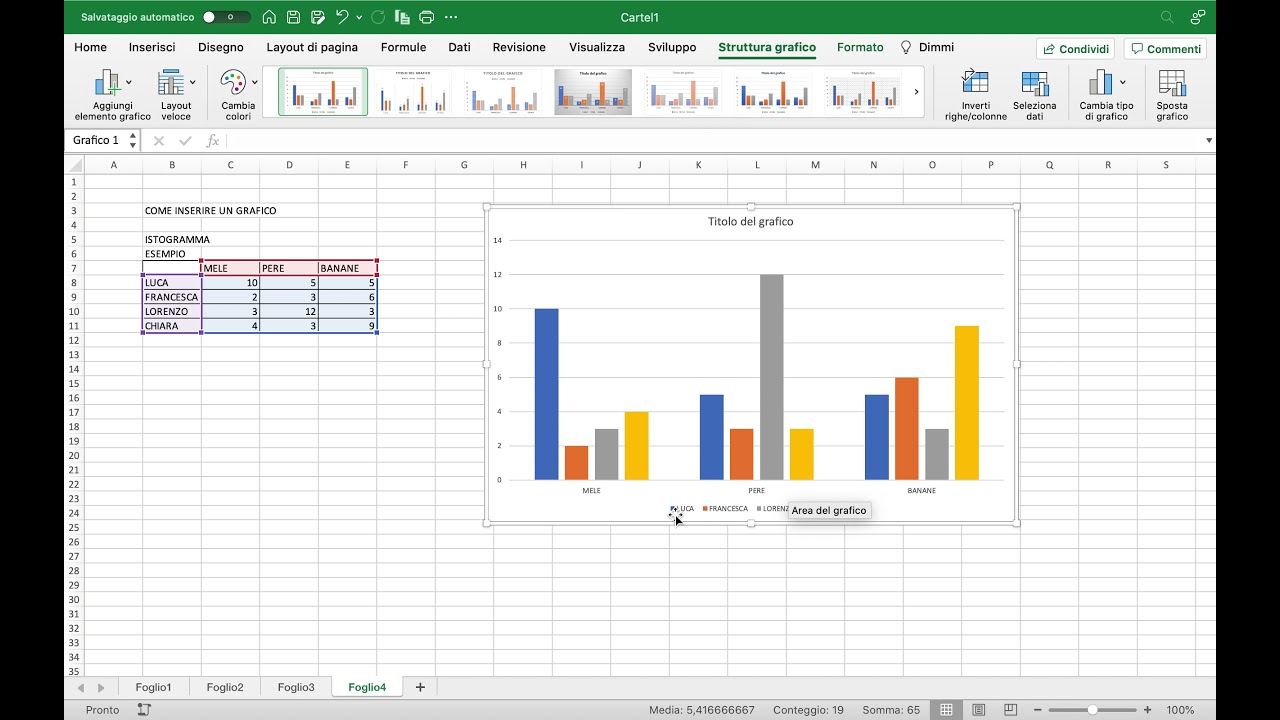Open the Inserisci ribbon tab
The width and height of the screenshot is (1280, 720).
[x=152, y=47]
